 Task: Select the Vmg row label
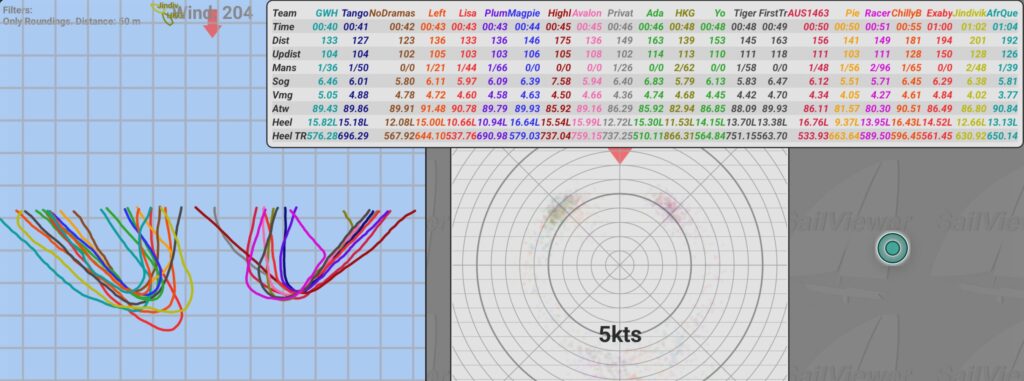click(x=282, y=95)
